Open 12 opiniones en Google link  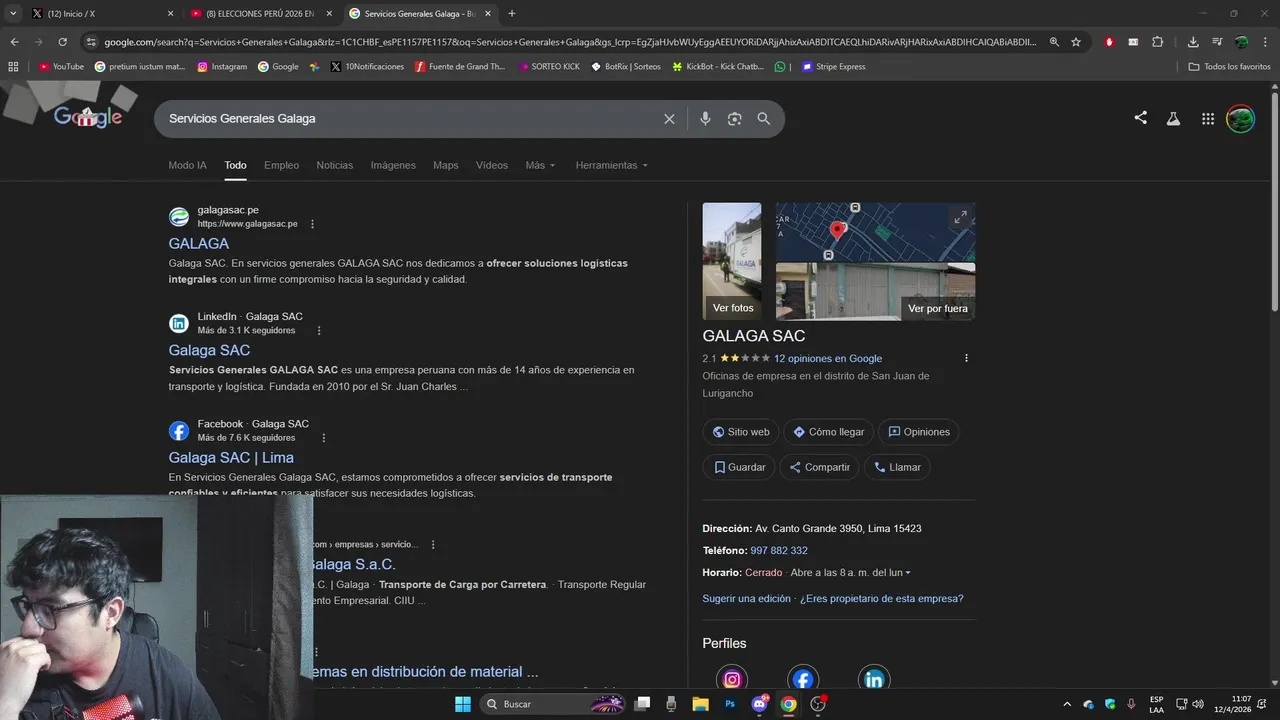828,358
